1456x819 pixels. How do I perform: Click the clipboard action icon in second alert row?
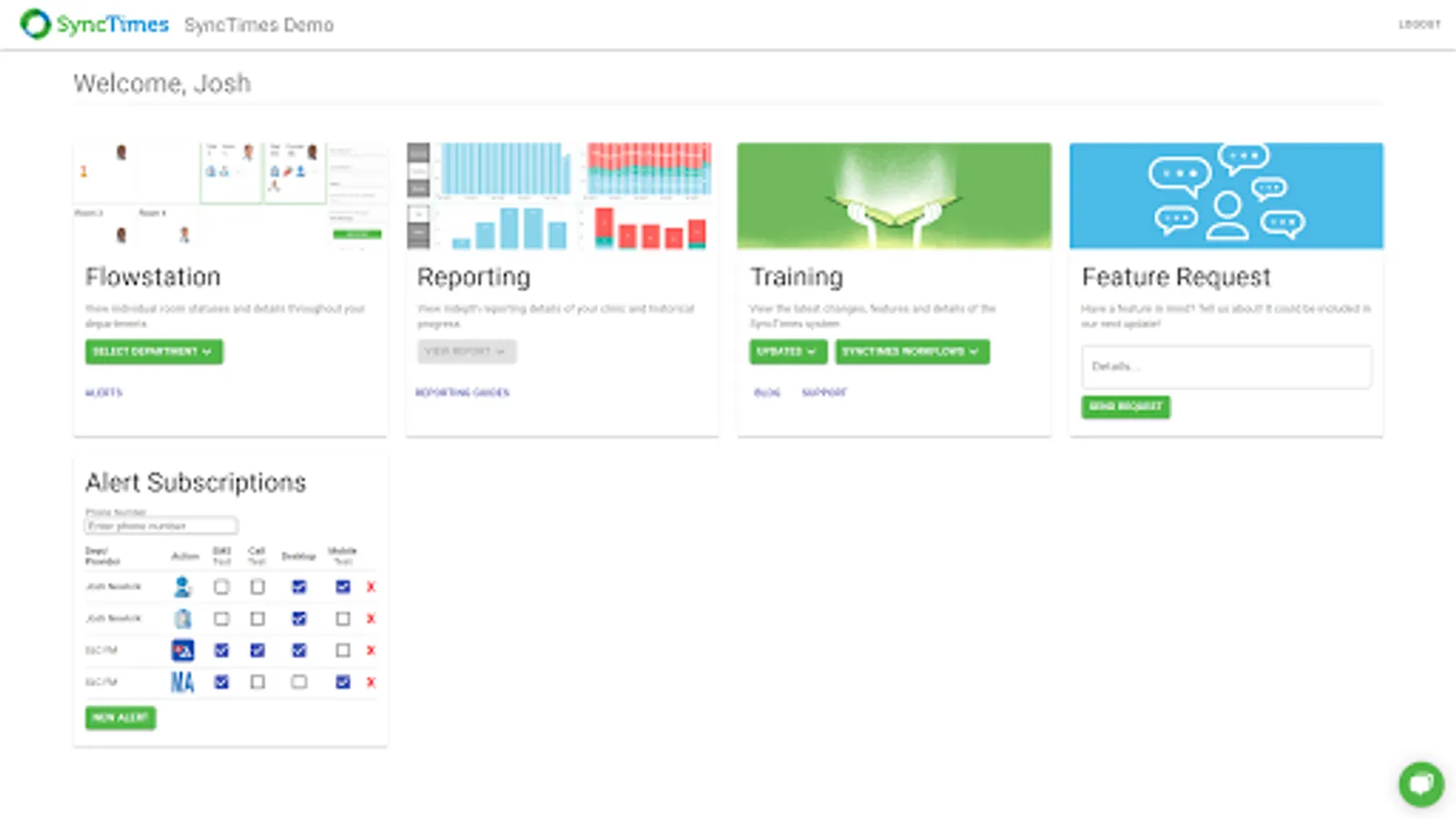point(183,619)
